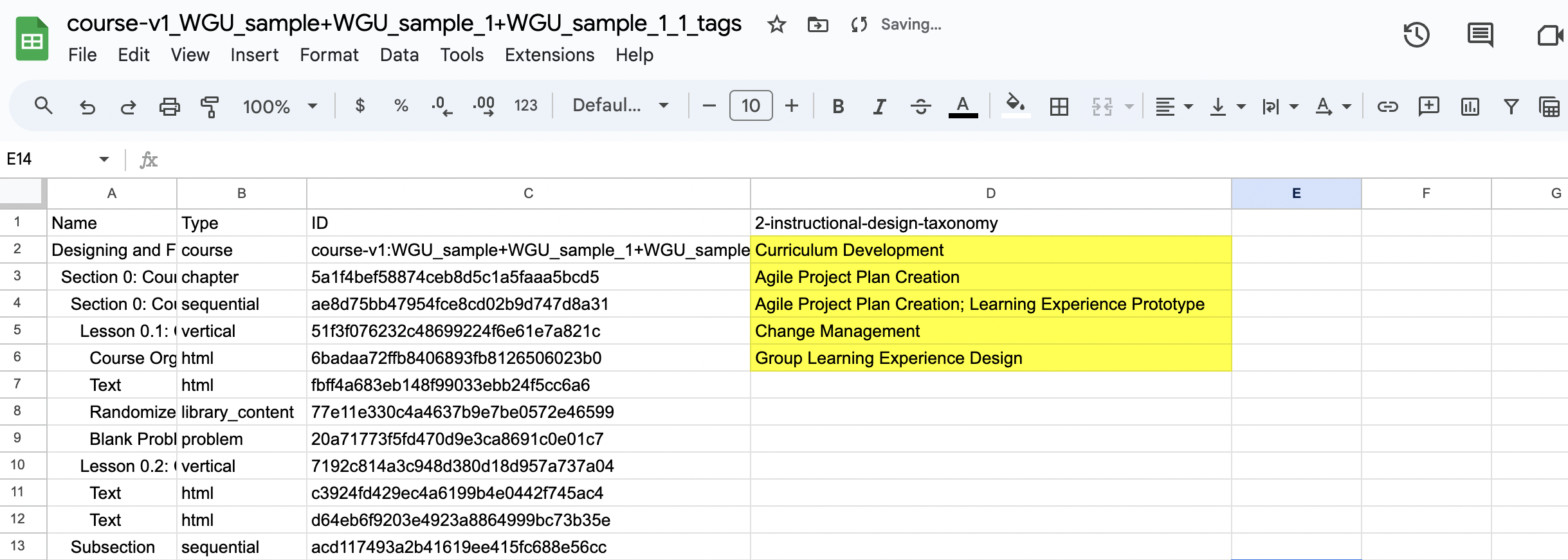
Task: Click the borders grid icon
Action: click(1059, 106)
